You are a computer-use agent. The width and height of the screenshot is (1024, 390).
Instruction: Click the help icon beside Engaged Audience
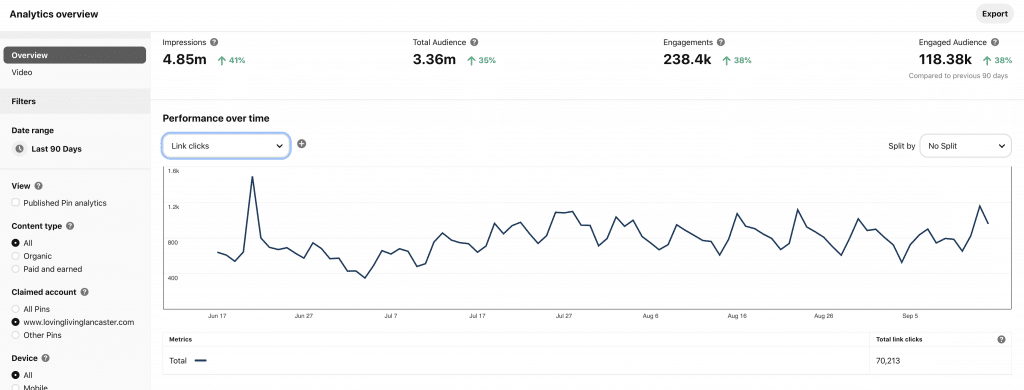pyautogui.click(x=995, y=42)
